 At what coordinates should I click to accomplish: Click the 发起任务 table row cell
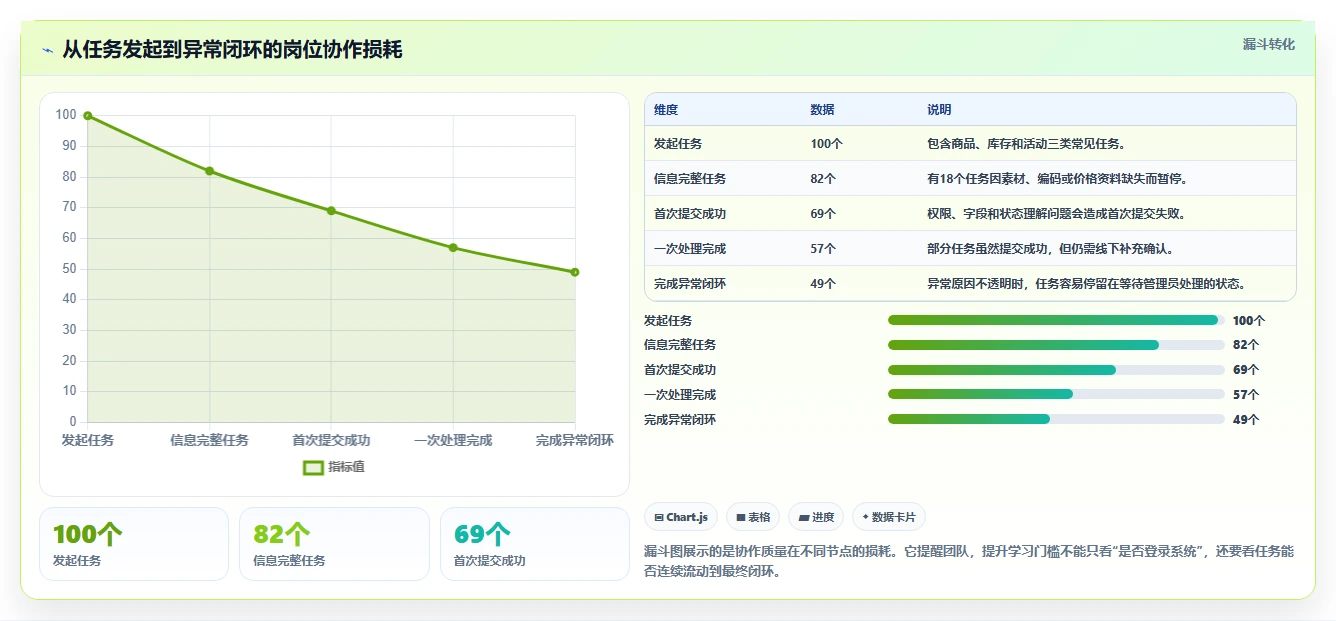pyautogui.click(x=678, y=144)
